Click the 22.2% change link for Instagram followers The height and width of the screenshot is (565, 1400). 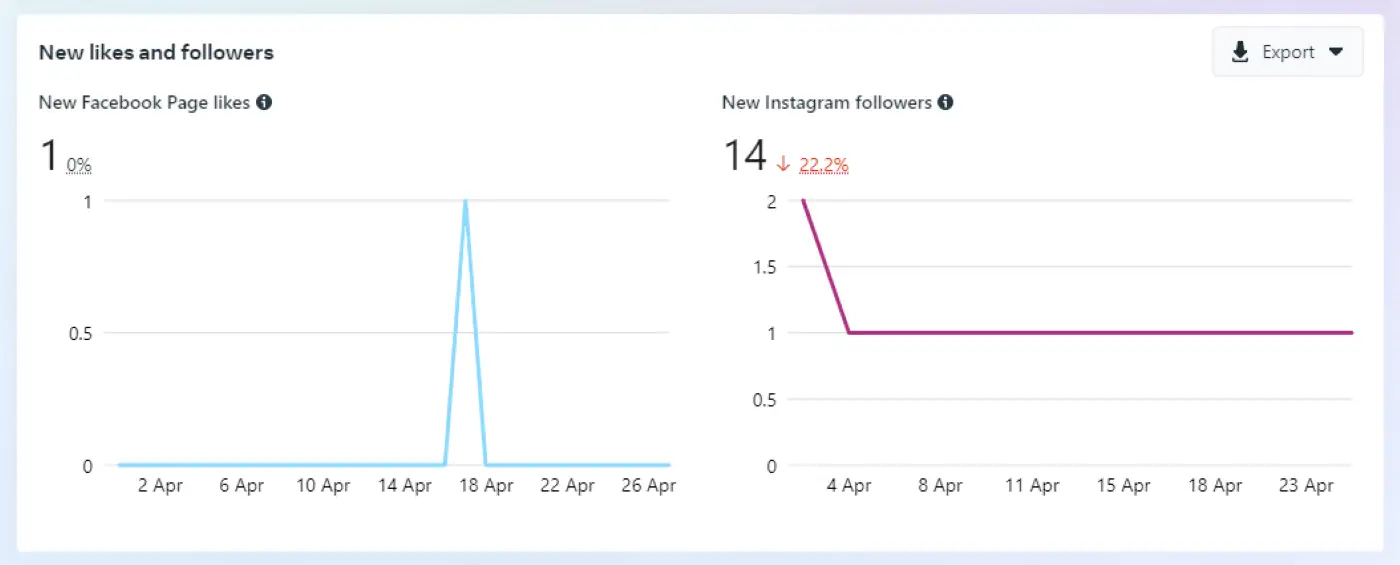(x=824, y=165)
